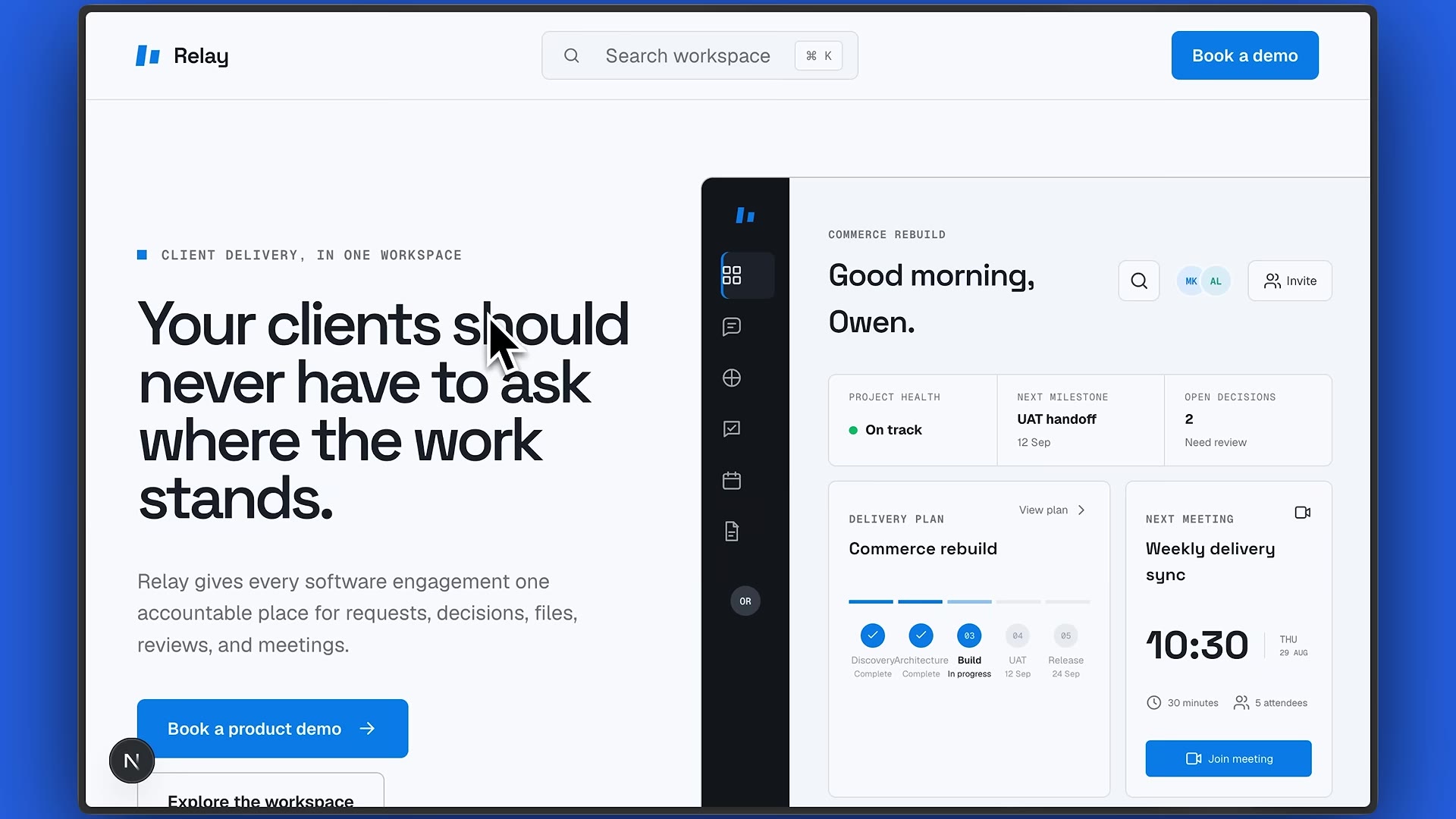This screenshot has width=1456, height=819.
Task: Focus the Search workspace field
Action: [x=700, y=55]
